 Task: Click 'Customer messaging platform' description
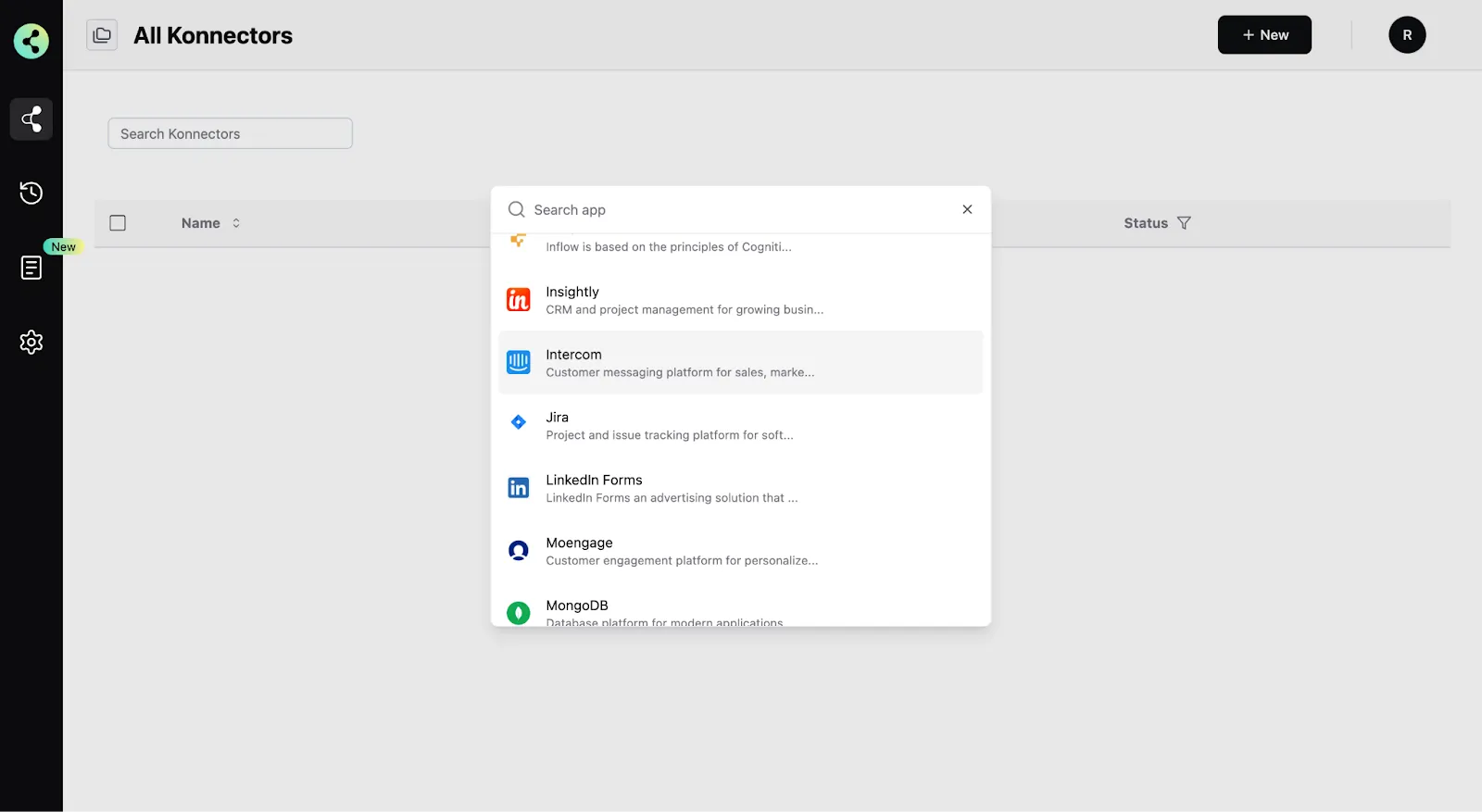coord(680,372)
